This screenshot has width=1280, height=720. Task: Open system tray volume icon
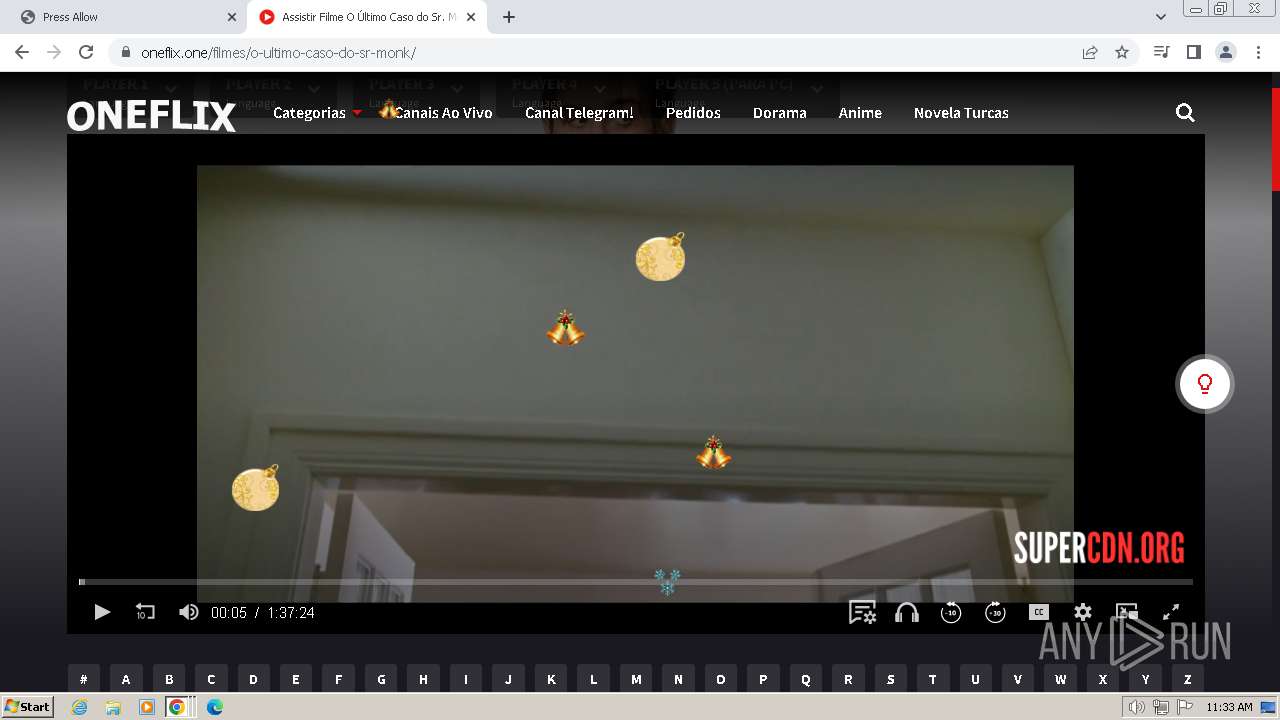tap(1137, 707)
